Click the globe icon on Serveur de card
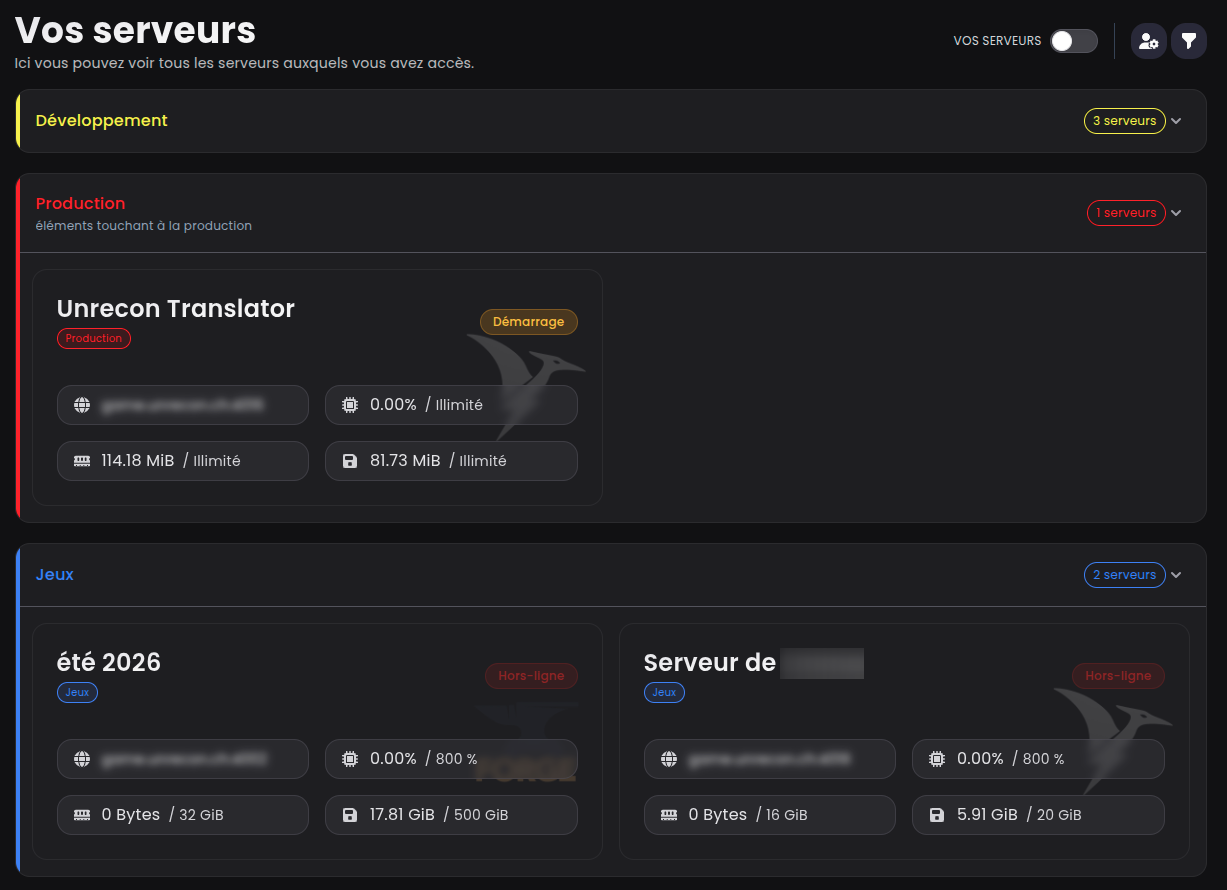The height and width of the screenshot is (890, 1227). click(x=669, y=759)
